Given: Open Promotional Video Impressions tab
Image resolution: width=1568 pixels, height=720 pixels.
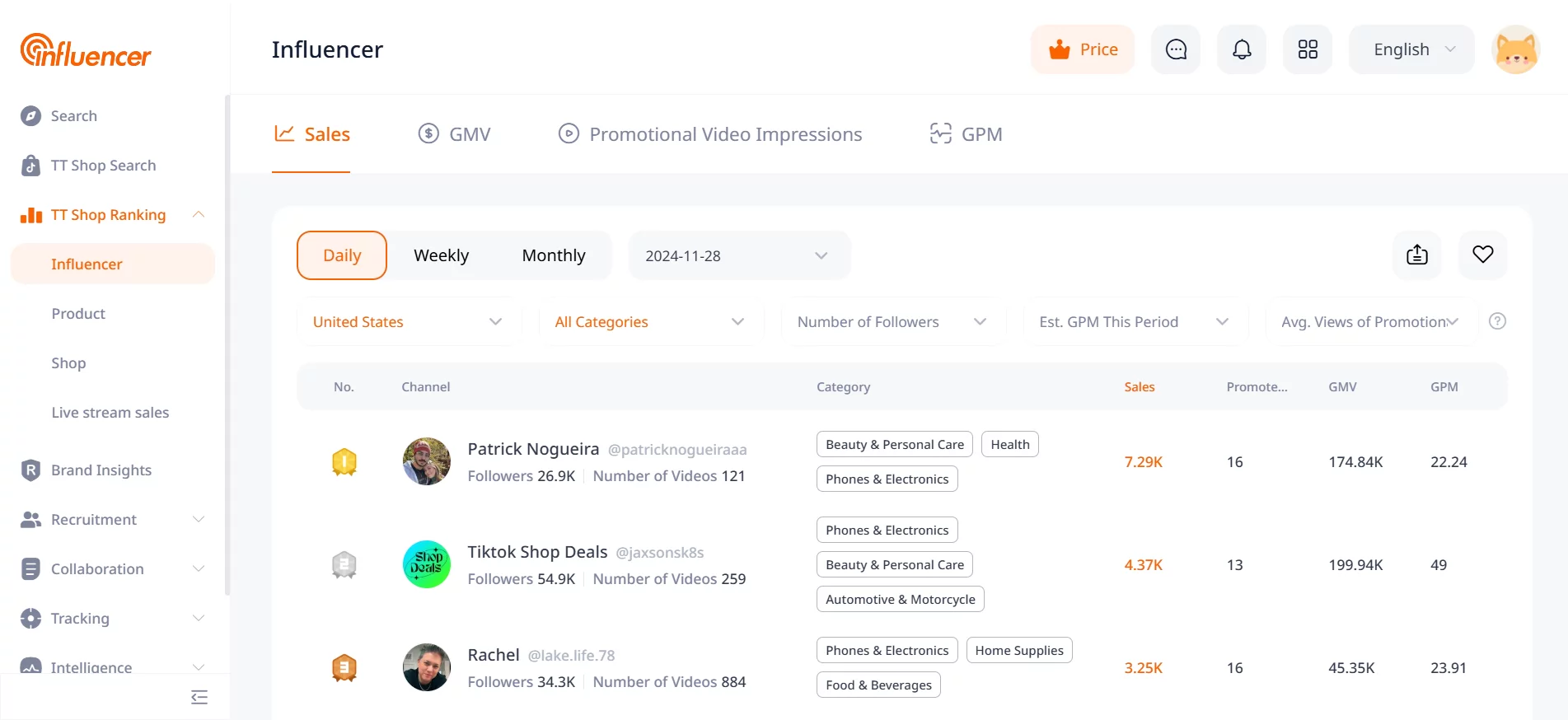Looking at the screenshot, I should click(710, 134).
